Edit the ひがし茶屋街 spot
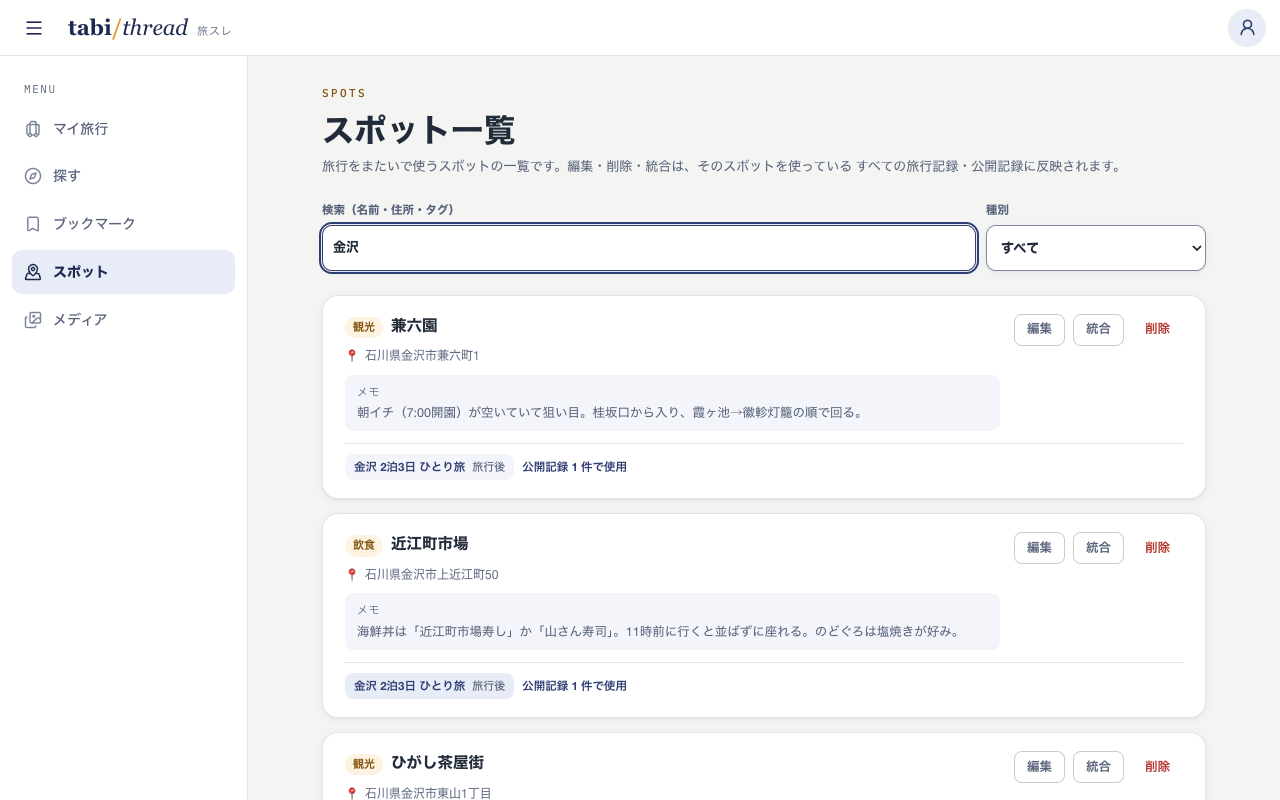This screenshot has width=1280, height=800. (x=1039, y=767)
